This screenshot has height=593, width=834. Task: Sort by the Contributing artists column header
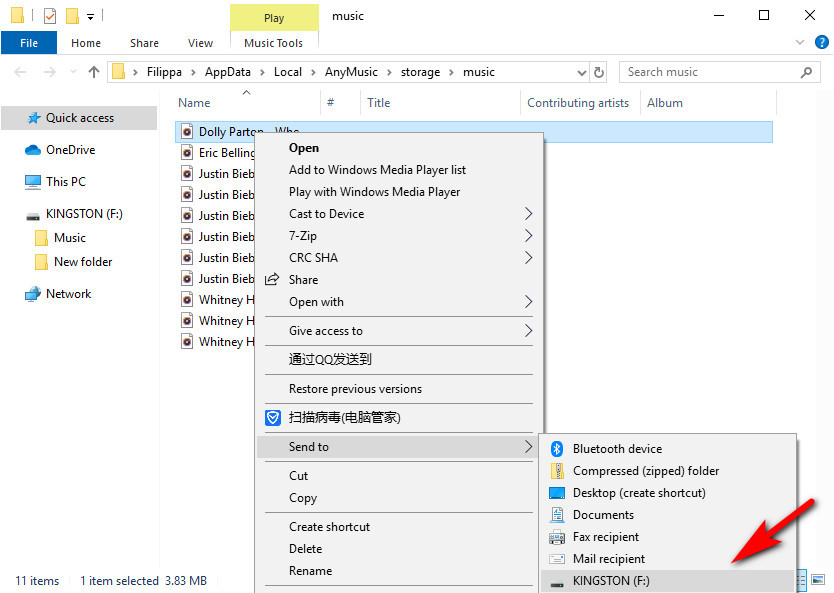(578, 103)
